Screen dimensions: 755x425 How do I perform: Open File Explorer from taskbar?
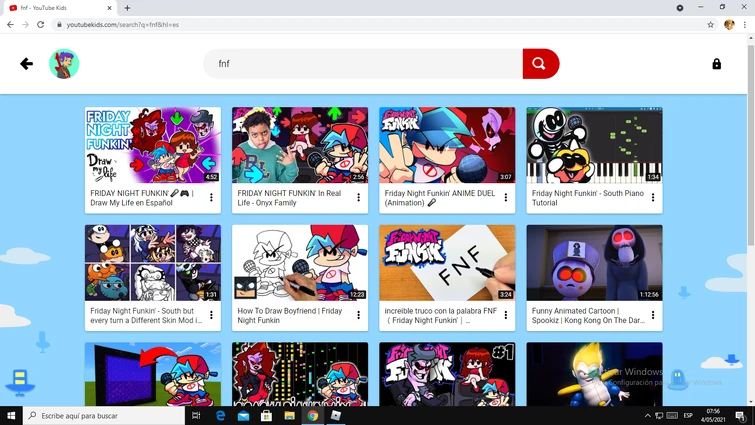click(x=289, y=415)
